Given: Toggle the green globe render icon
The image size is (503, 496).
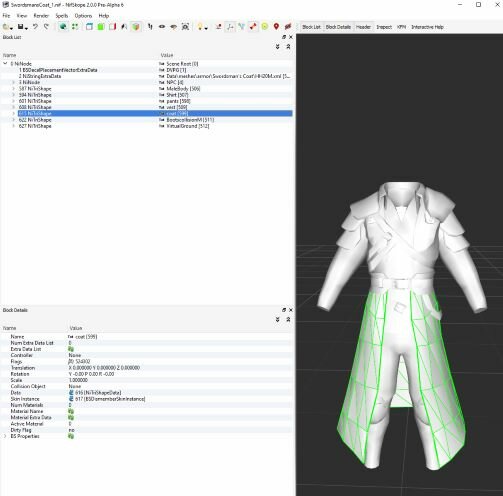Looking at the screenshot, I should [x=63, y=27].
